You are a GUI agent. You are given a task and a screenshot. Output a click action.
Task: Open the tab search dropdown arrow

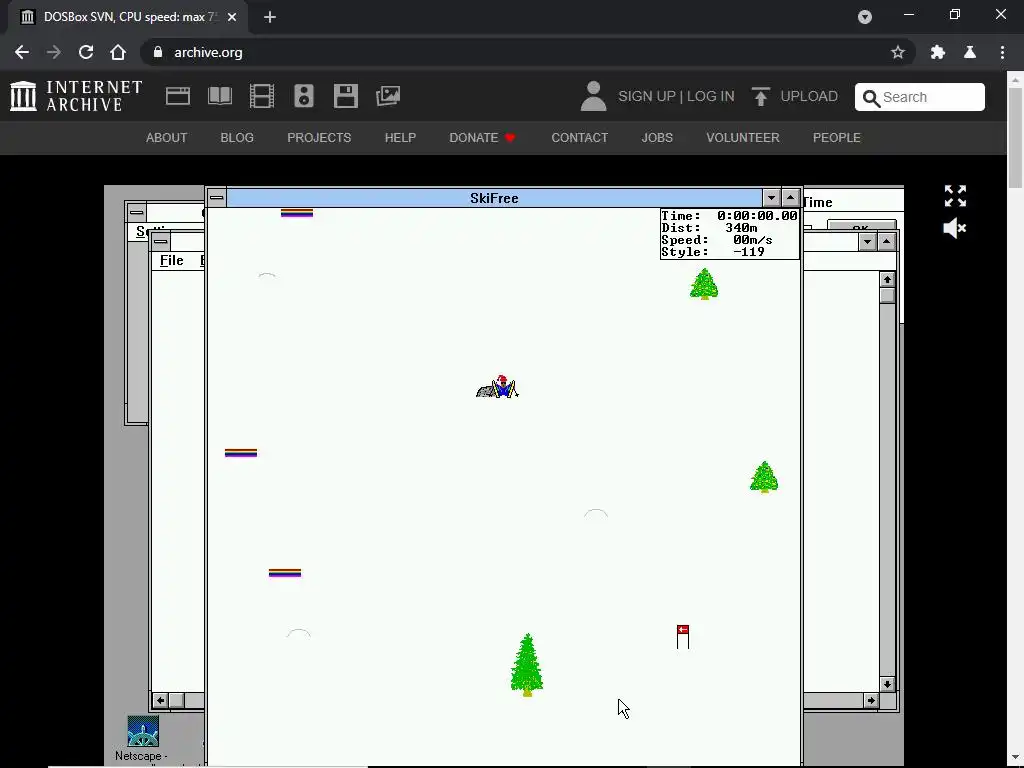(865, 17)
